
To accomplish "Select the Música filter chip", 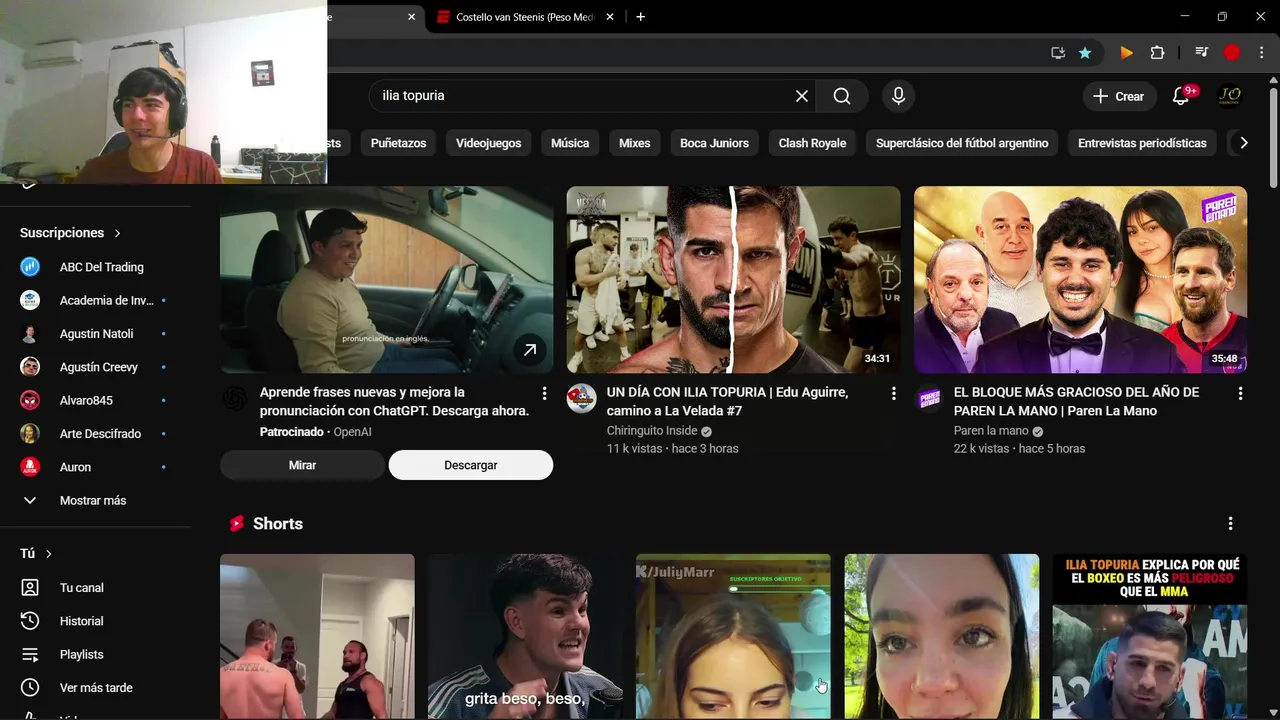I will (x=570, y=143).
